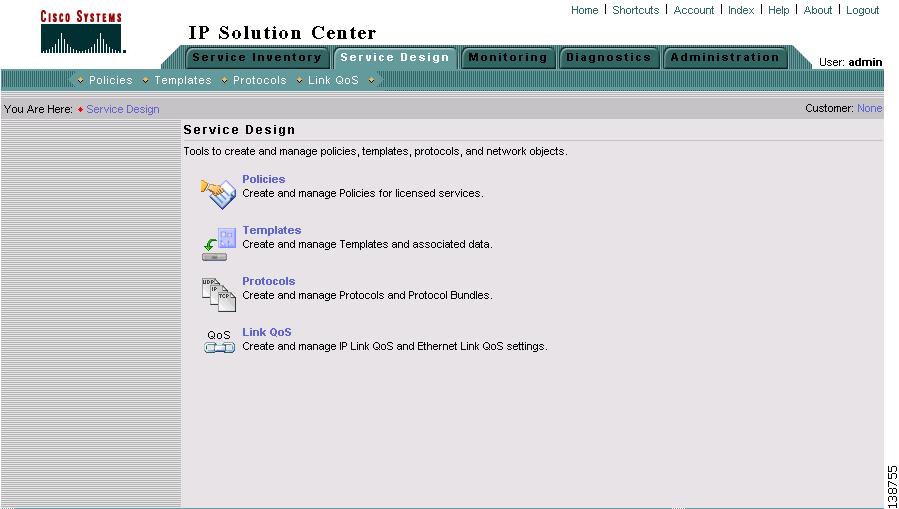Open the Diagnostics tab
This screenshot has height=509, width=899.
608,57
